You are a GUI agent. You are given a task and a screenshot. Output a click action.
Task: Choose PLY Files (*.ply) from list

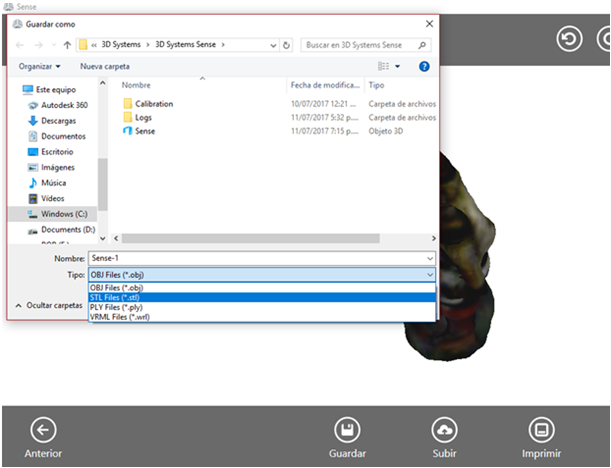[x=262, y=307]
